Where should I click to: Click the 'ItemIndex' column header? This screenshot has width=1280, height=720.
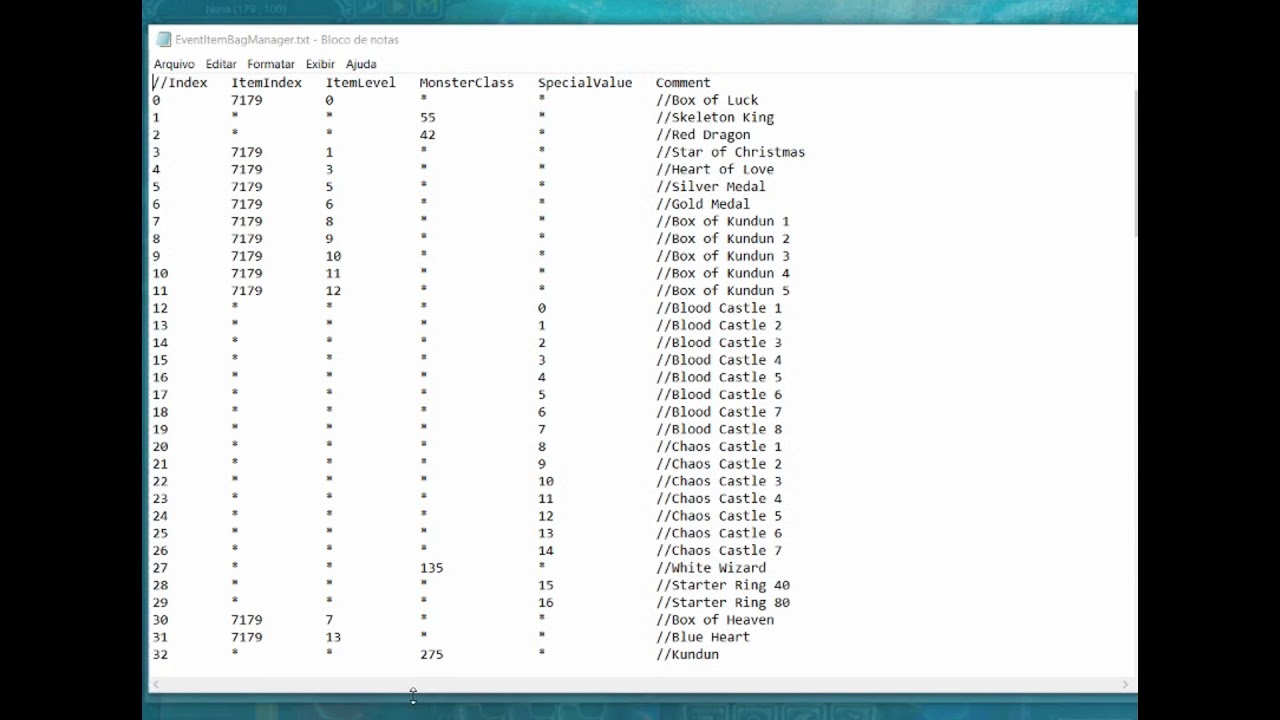point(266,83)
